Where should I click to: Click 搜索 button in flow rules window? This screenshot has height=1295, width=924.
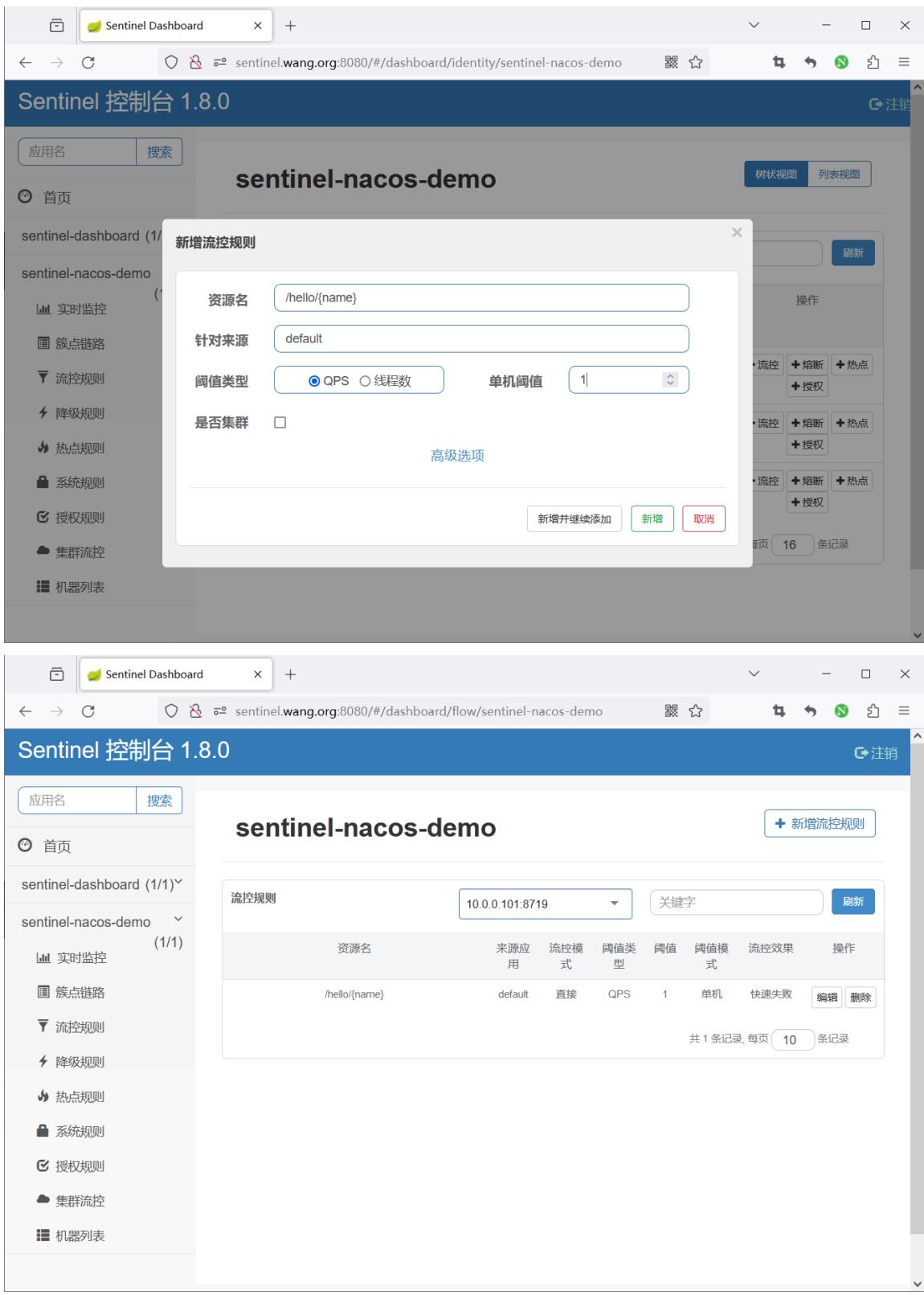(159, 801)
